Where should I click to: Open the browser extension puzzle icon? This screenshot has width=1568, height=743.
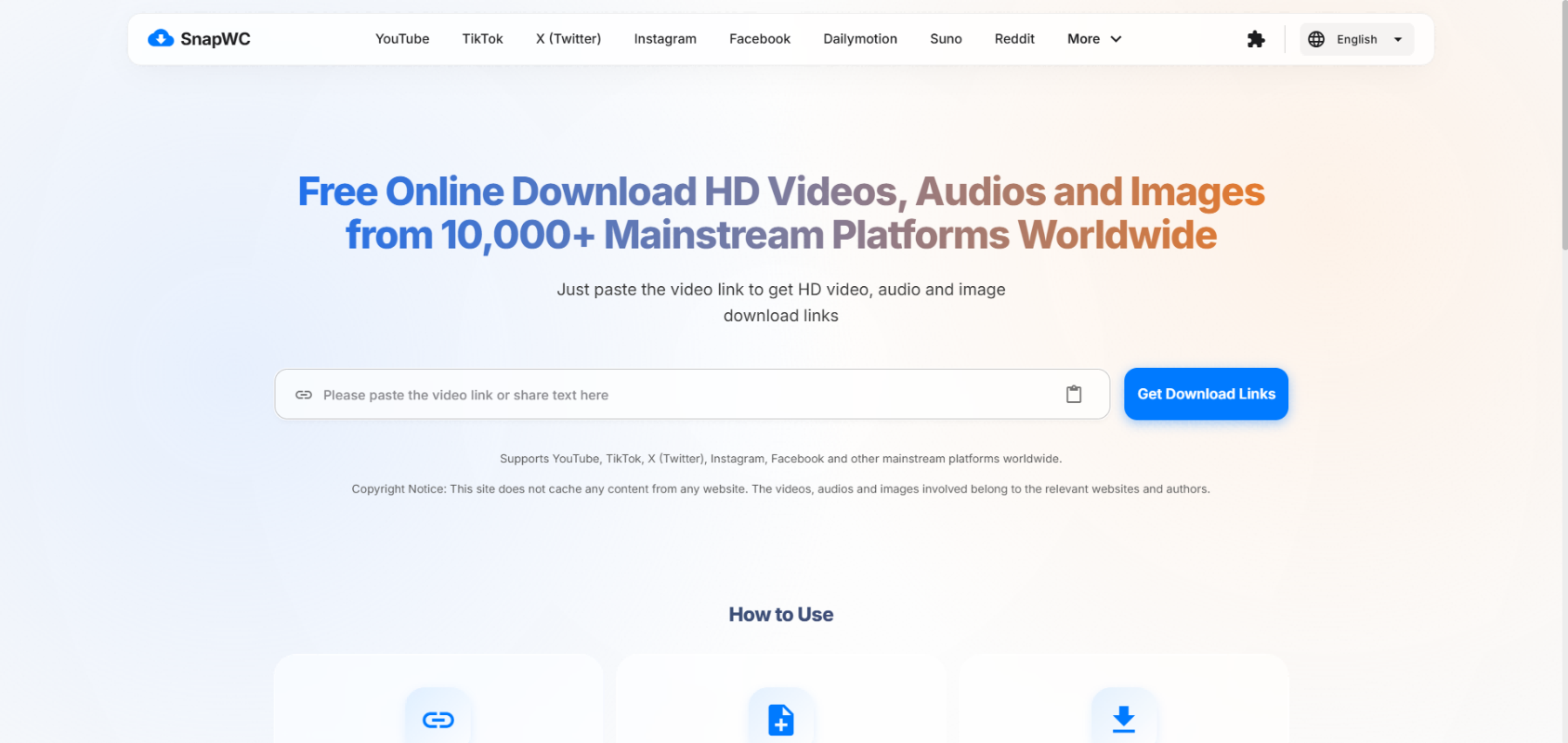pos(1256,39)
